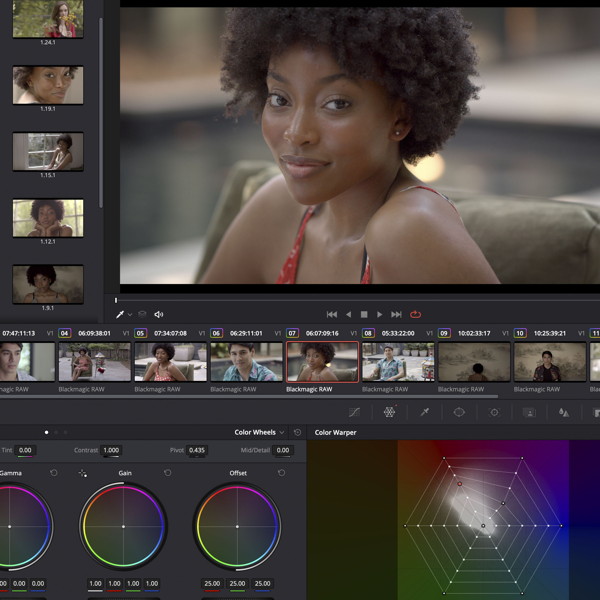
Task: Select clip 10 thumbnail in timeline
Action: click(550, 362)
